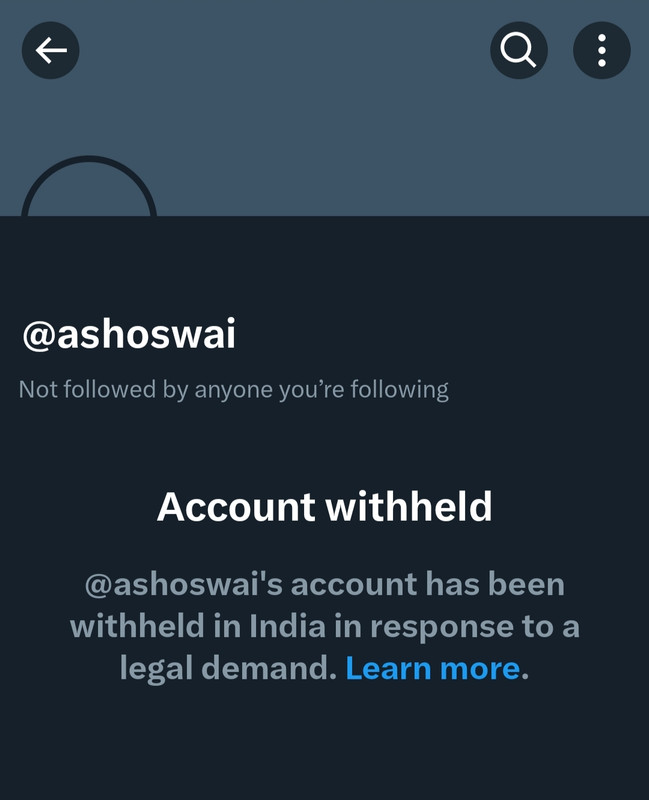The height and width of the screenshot is (800, 649).
Task: Click the word 'more' in blue link
Action: (480, 668)
